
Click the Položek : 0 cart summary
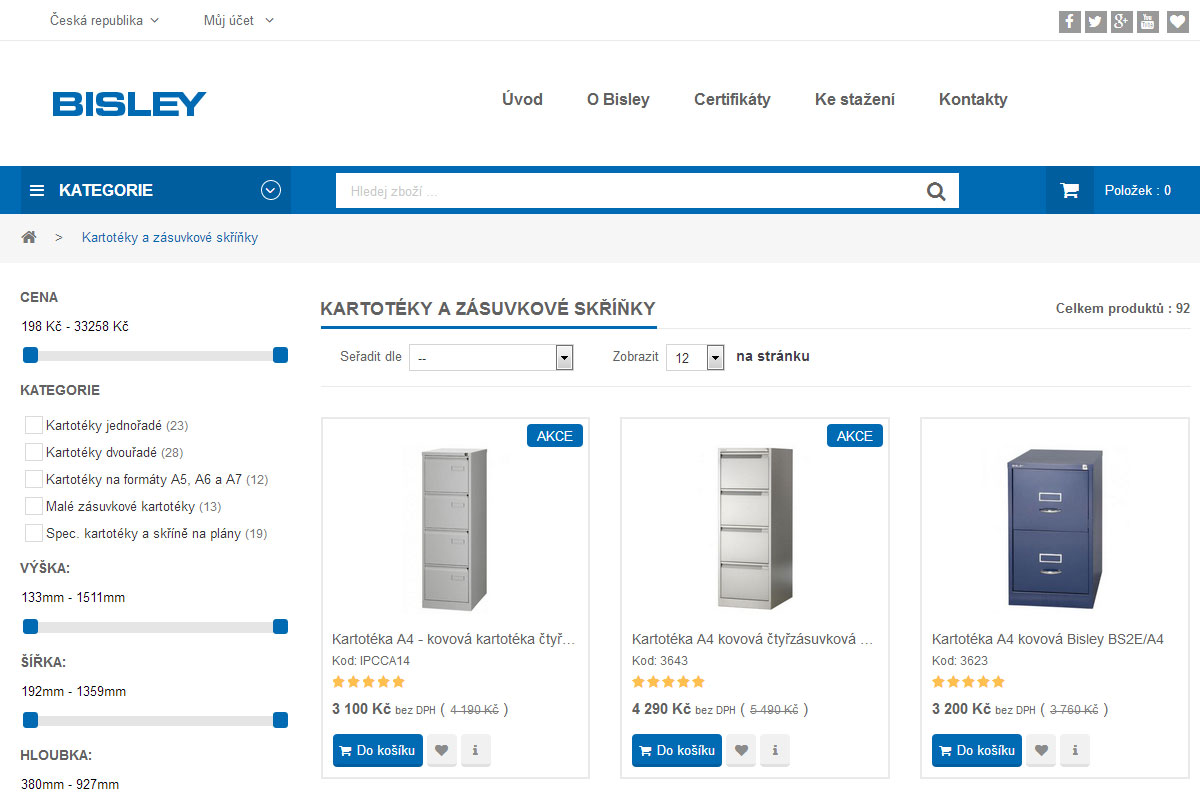[1138, 190]
